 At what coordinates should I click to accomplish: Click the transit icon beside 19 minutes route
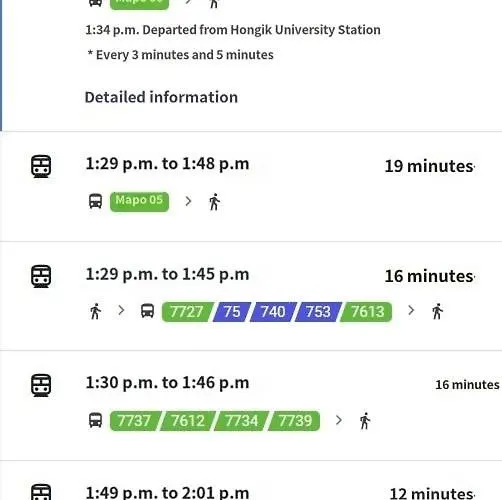(x=41, y=166)
